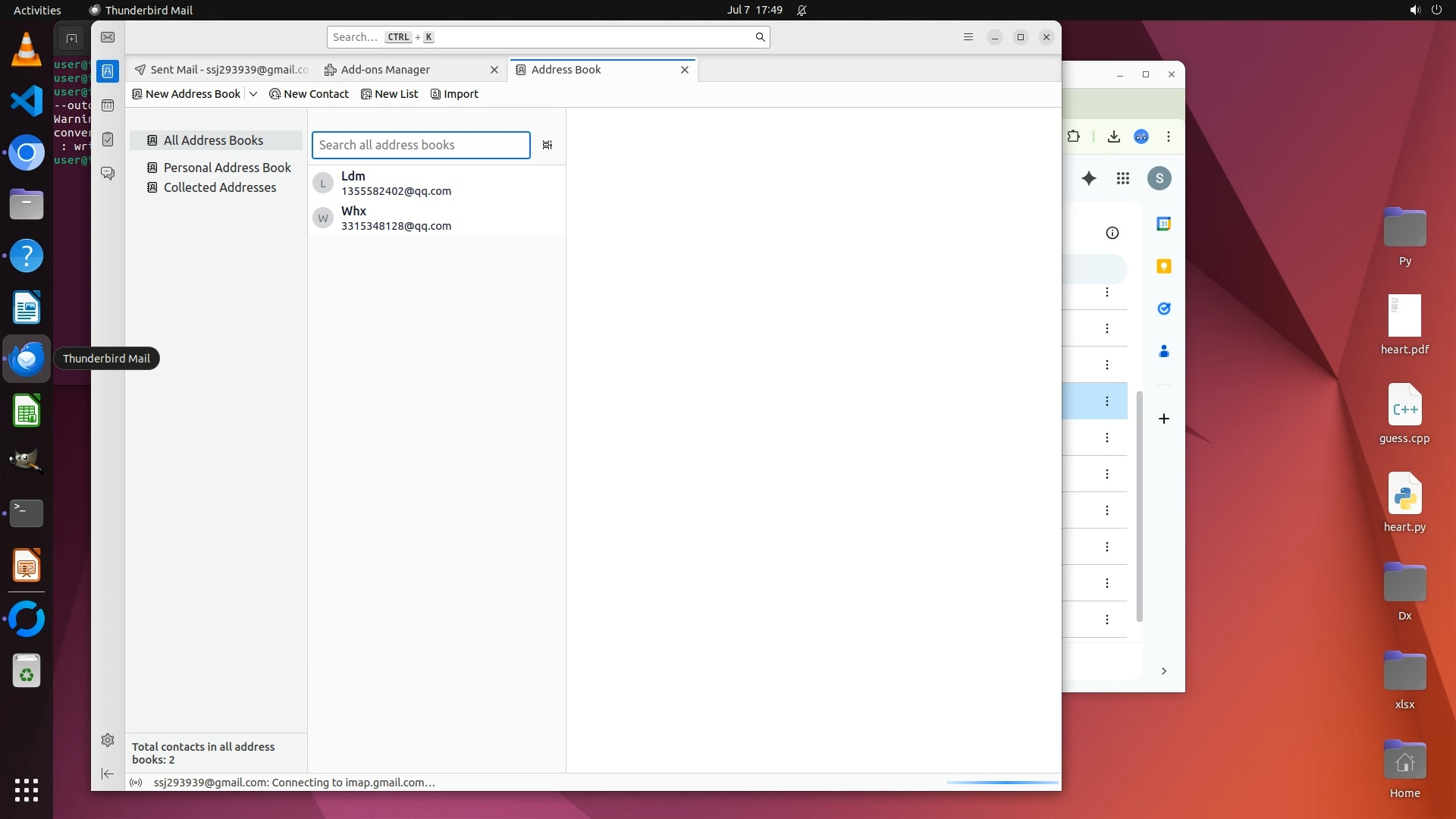Open the Tasks space icon

(x=108, y=140)
